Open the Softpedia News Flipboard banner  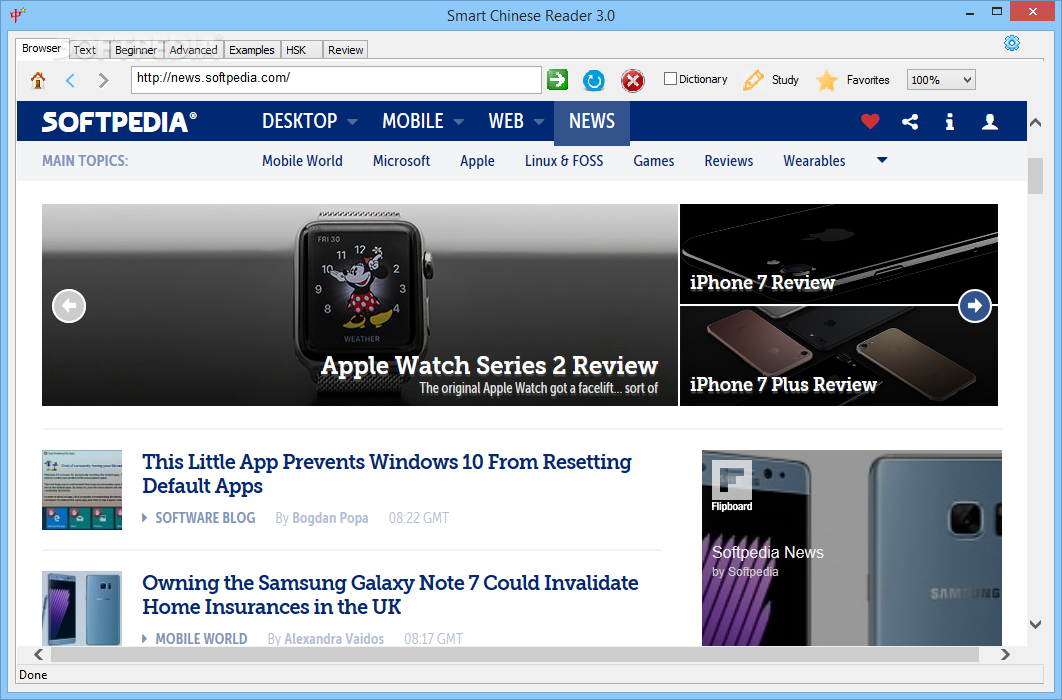click(851, 548)
